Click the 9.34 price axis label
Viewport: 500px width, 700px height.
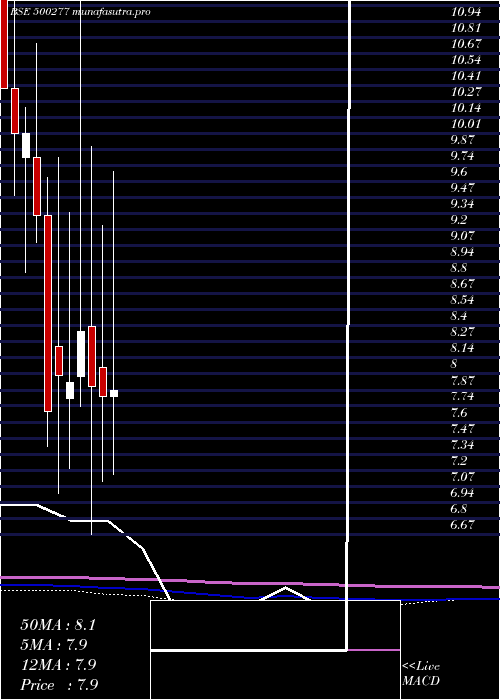pyautogui.click(x=462, y=204)
